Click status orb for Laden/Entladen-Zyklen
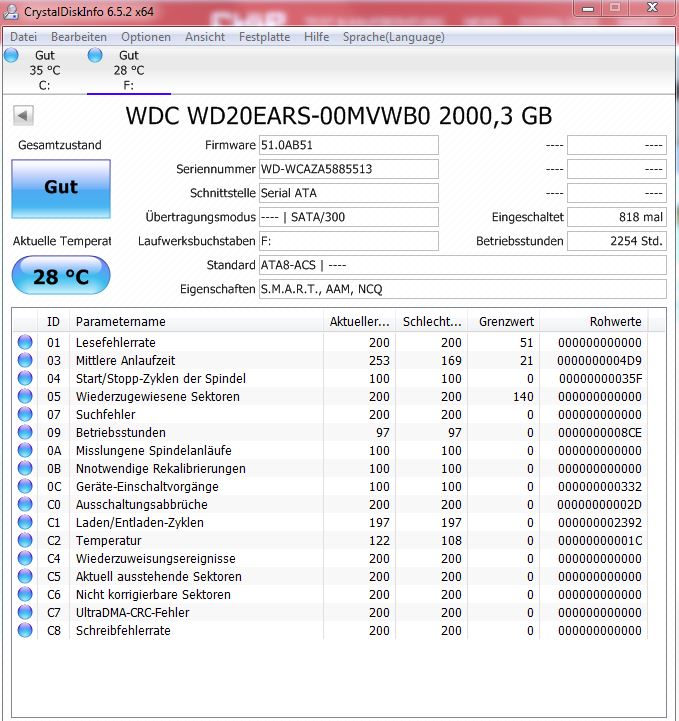The height and width of the screenshot is (721, 679). [x=25, y=522]
